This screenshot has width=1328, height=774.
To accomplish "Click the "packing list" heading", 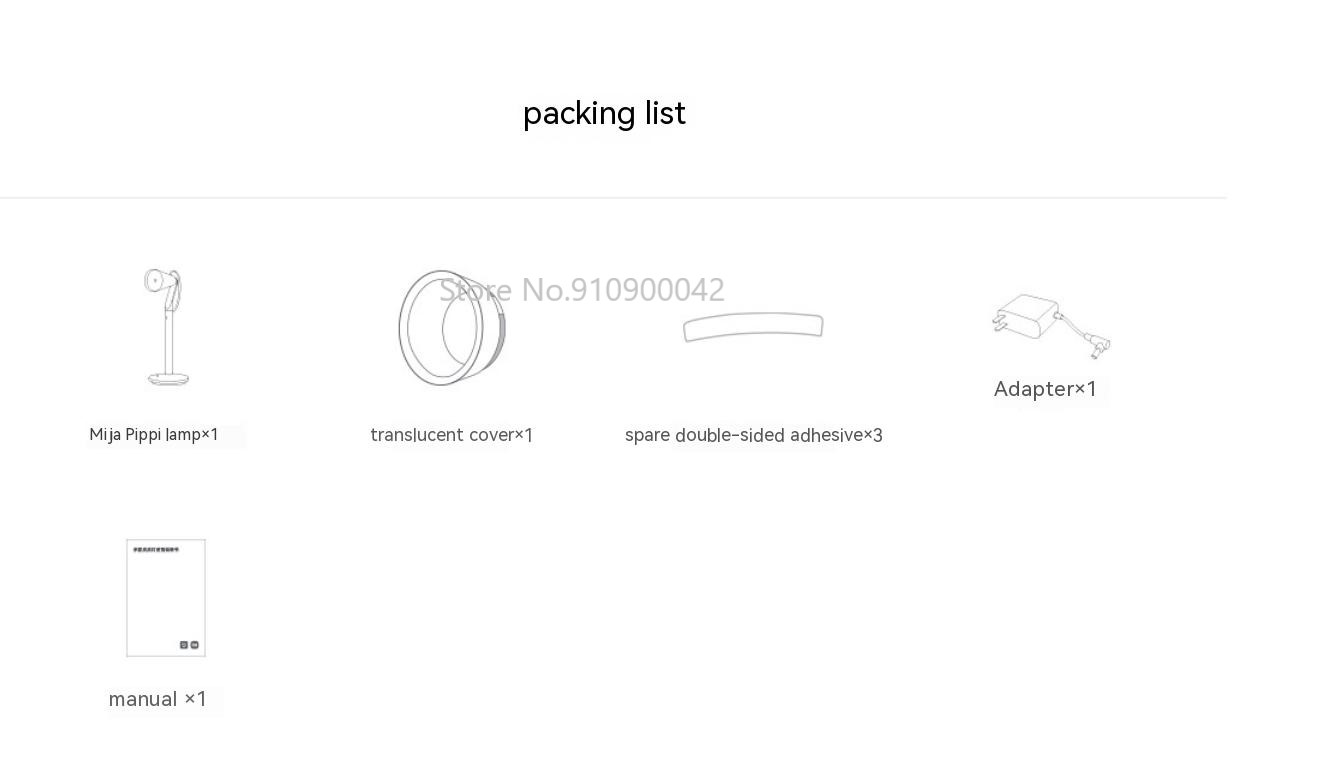I will click(604, 113).
